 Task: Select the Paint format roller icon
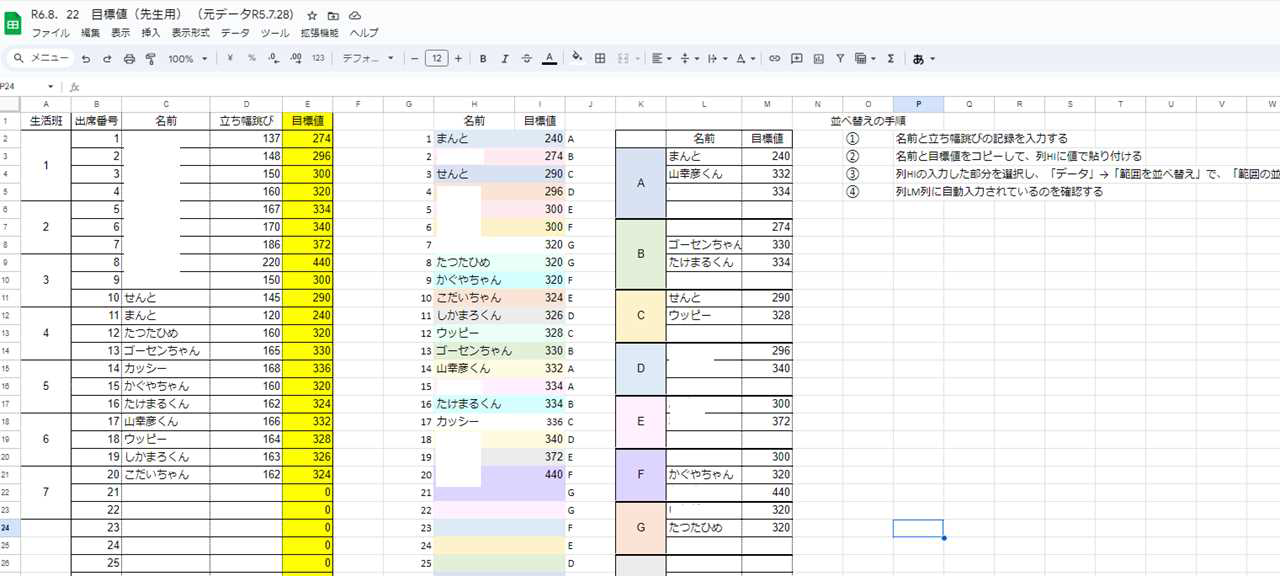pos(151,59)
